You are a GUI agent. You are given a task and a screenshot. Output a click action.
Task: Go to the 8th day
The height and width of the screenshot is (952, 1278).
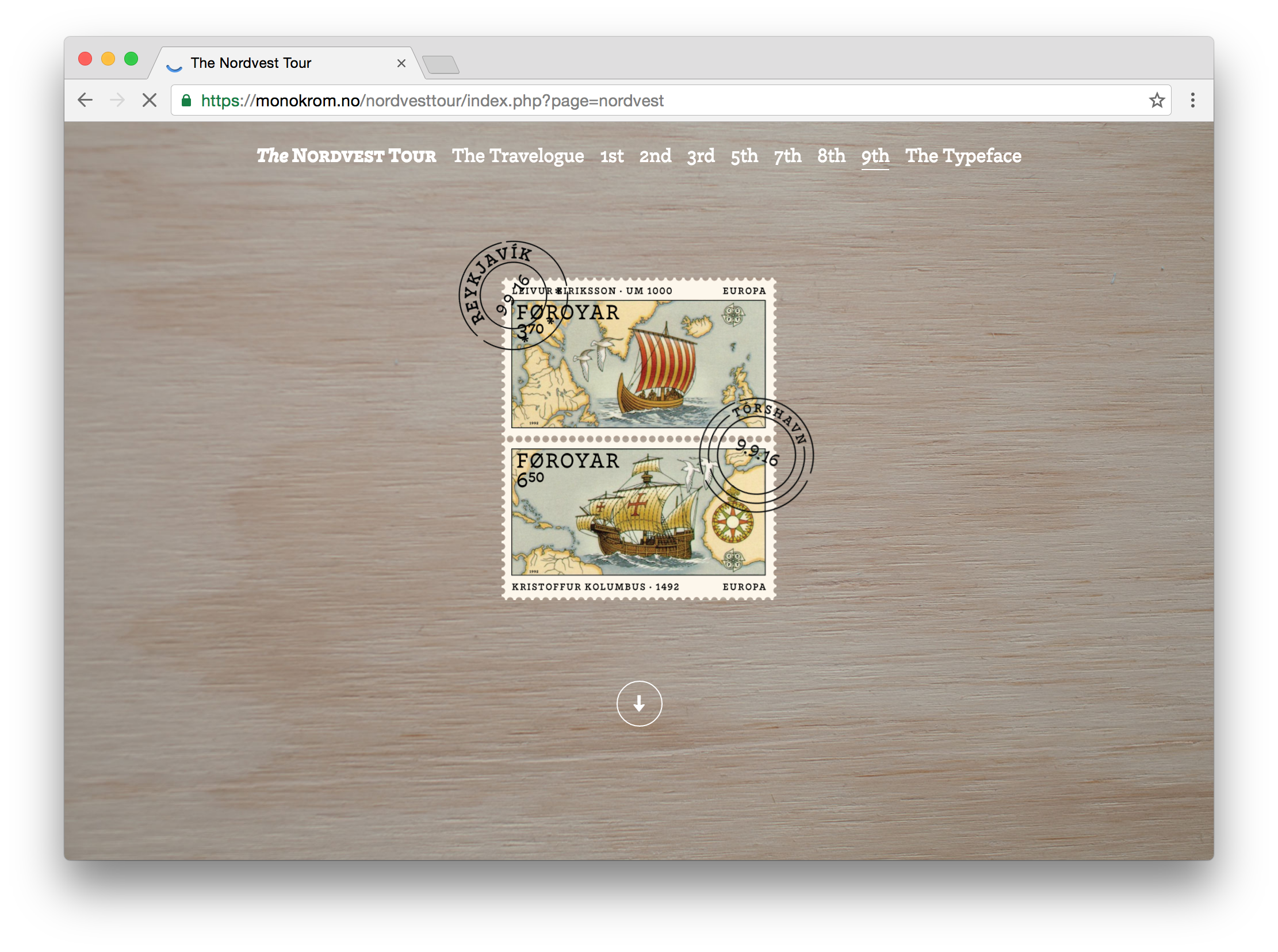[831, 156]
